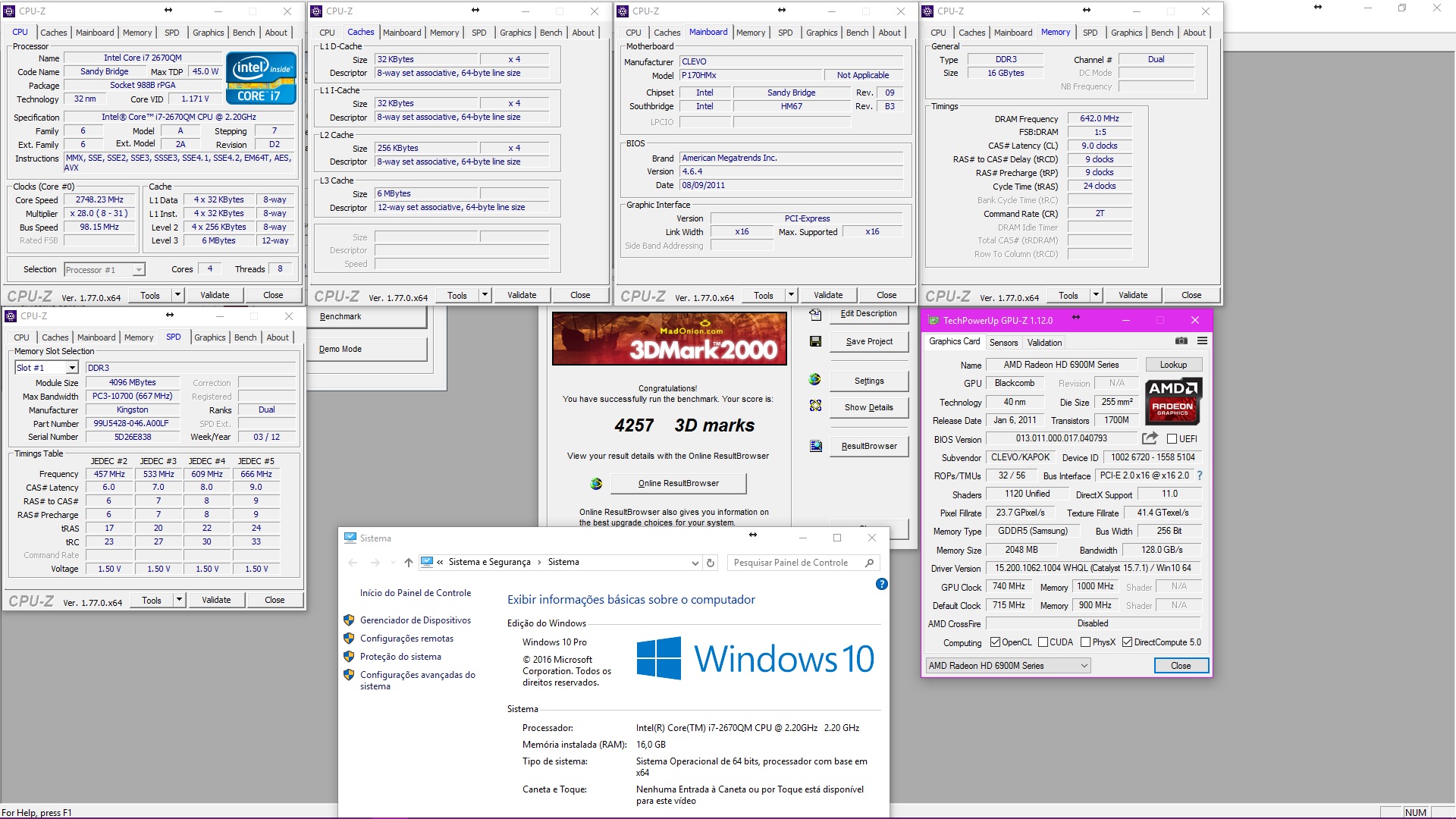This screenshot has width=1456, height=819.
Task: Open the AMD Radeon HD 6900M Series GPU selector
Action: point(1008,666)
